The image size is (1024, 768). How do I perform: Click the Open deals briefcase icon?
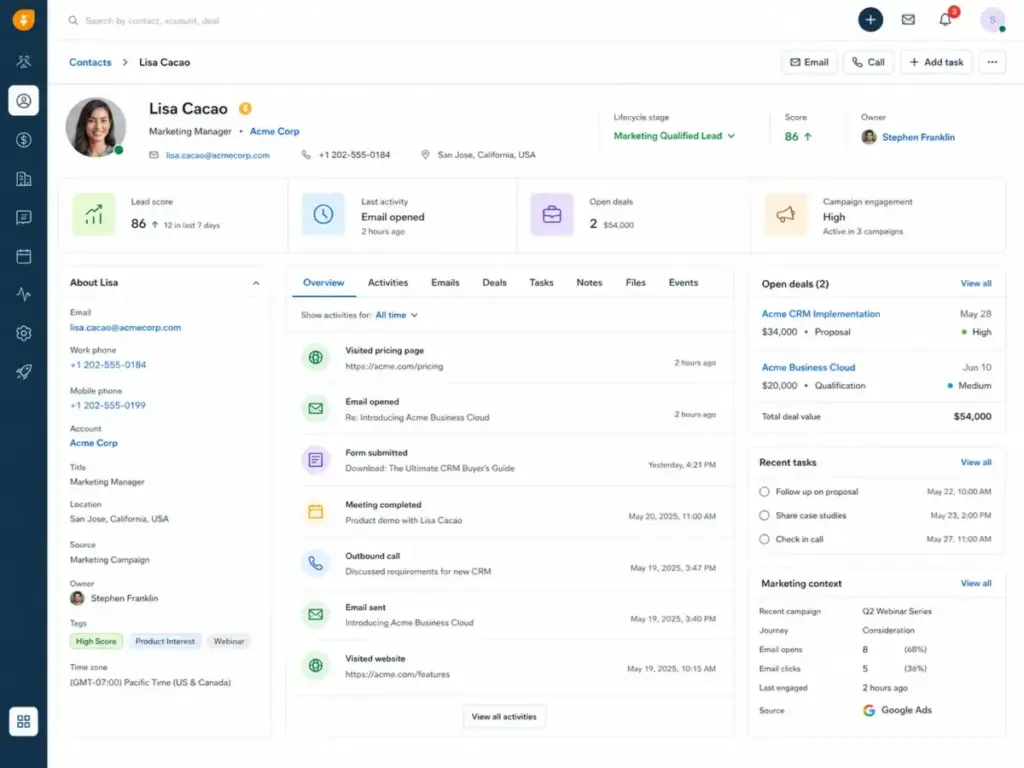pyautogui.click(x=552, y=214)
